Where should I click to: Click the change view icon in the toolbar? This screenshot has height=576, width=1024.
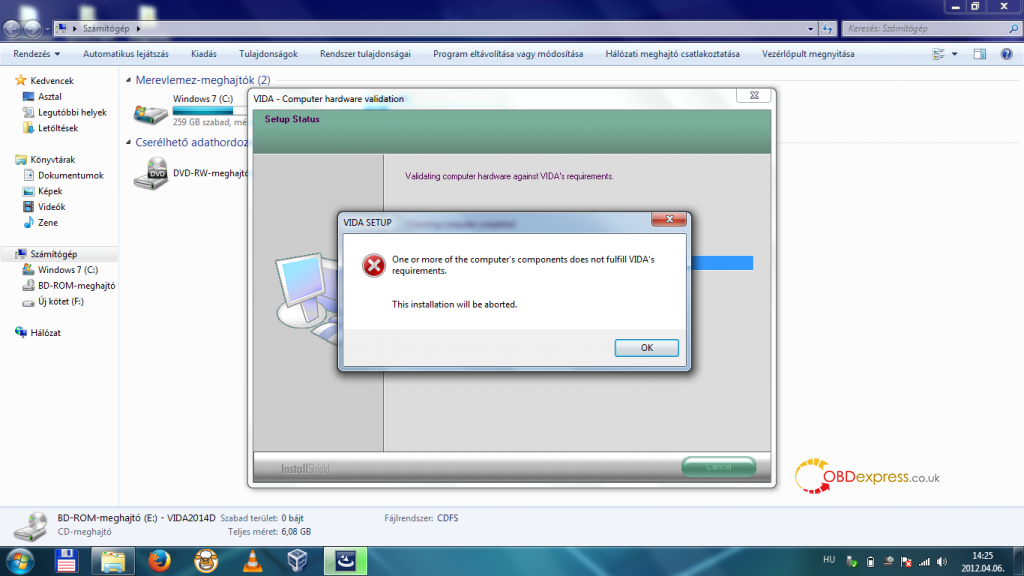938,54
